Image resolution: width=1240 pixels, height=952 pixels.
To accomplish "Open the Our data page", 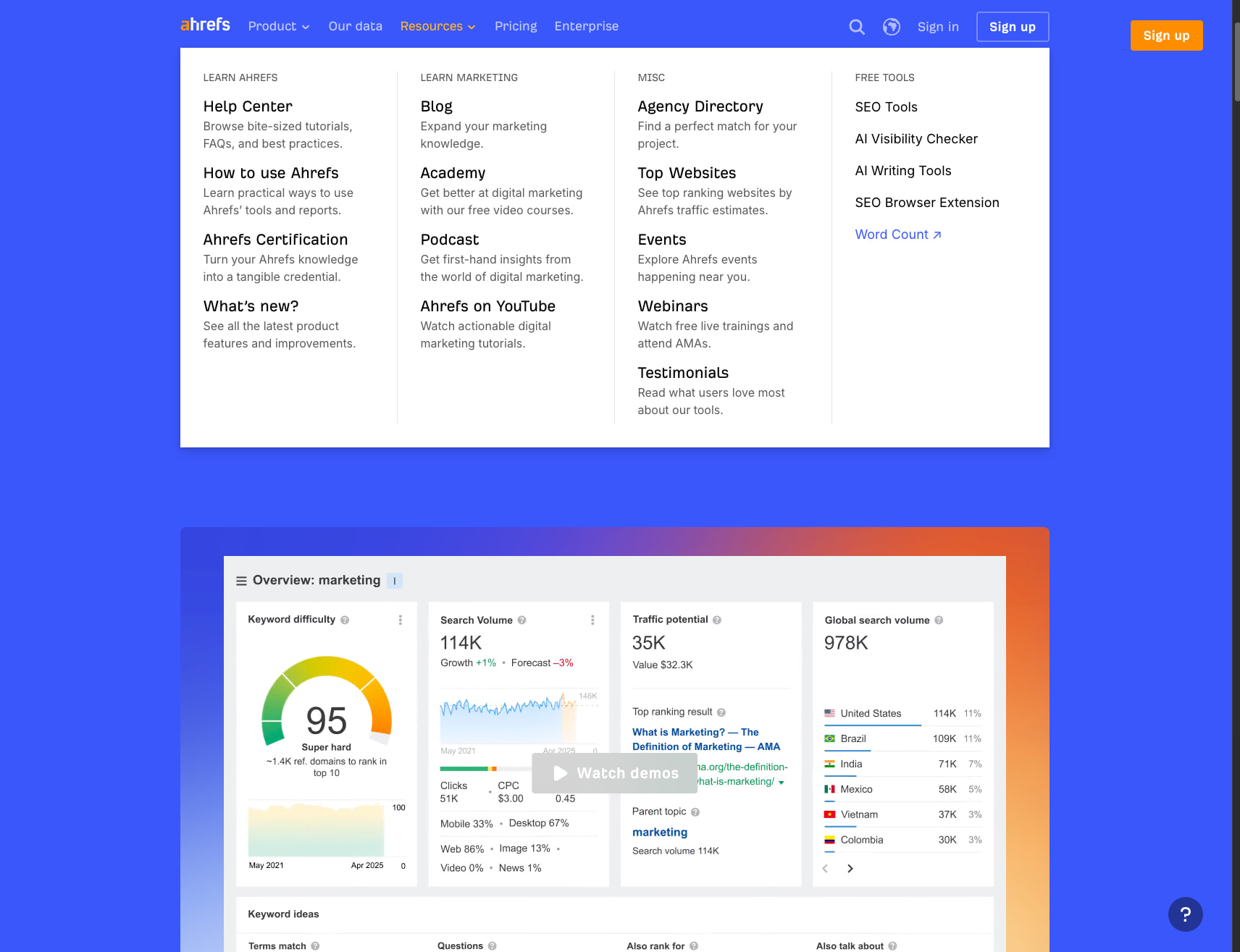I will pos(355,27).
